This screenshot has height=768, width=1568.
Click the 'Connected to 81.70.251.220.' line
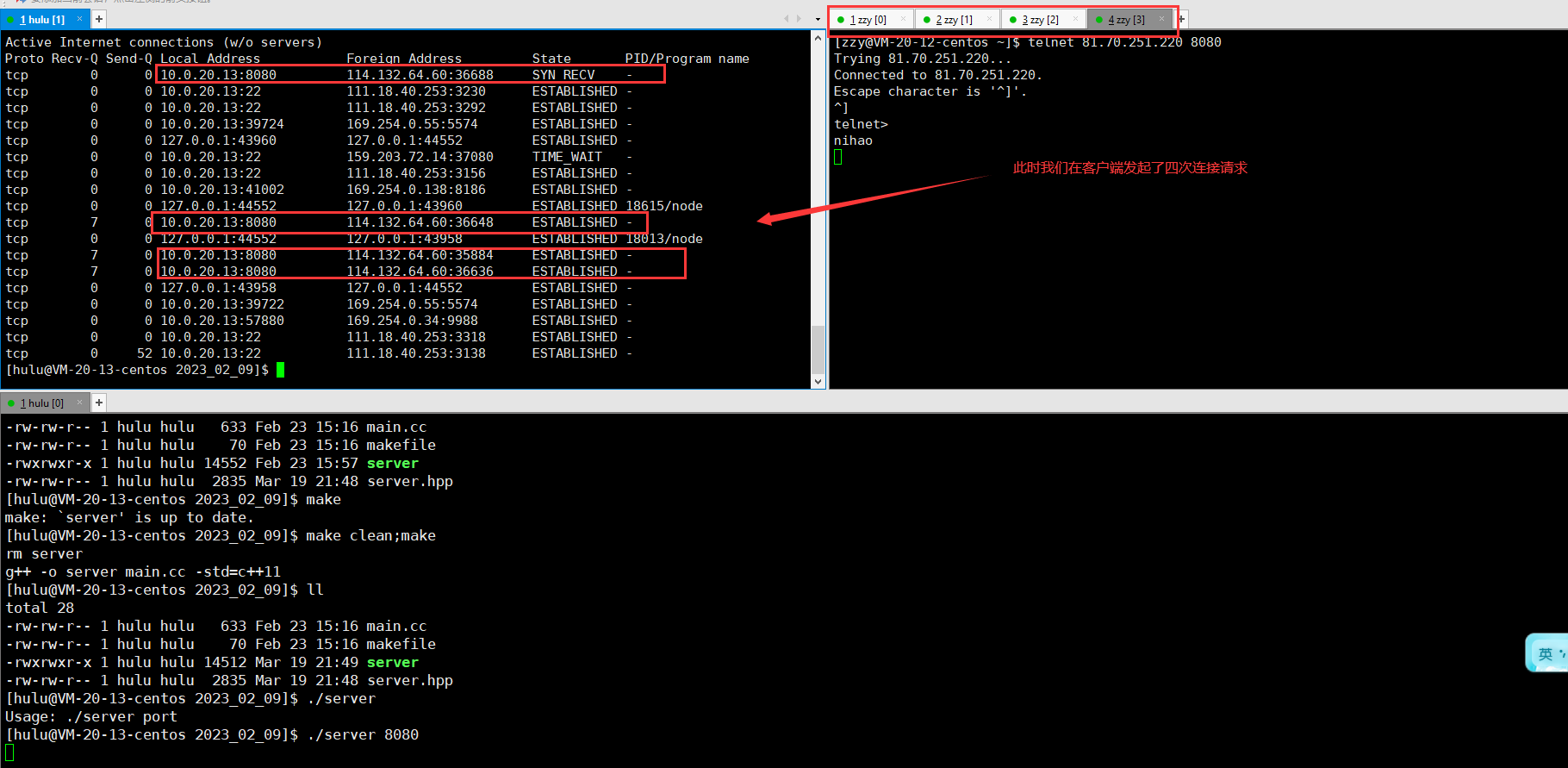(x=938, y=75)
